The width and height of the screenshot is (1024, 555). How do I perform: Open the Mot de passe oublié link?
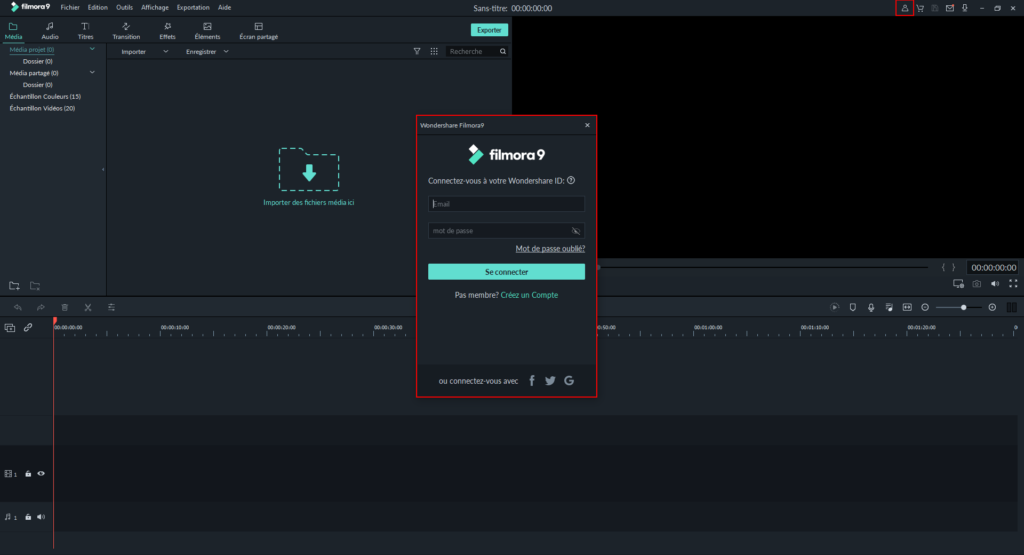550,249
